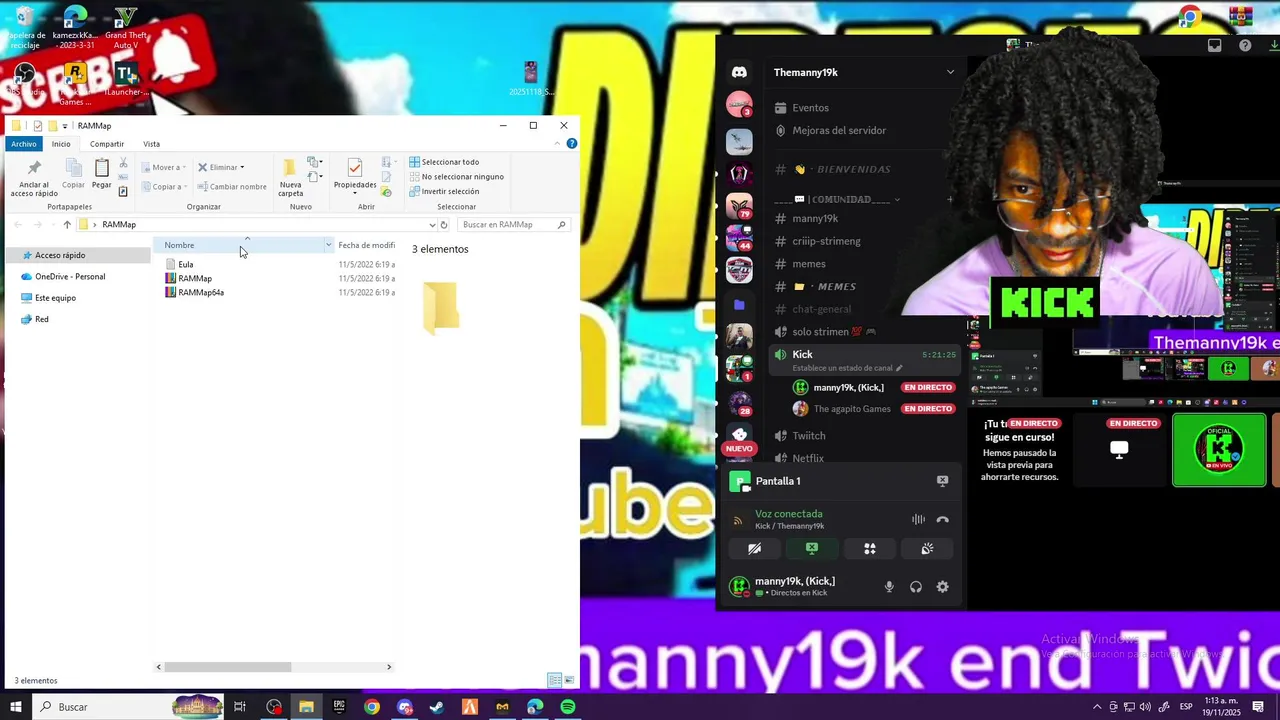Open Propiedades in the ribbon

[355, 176]
